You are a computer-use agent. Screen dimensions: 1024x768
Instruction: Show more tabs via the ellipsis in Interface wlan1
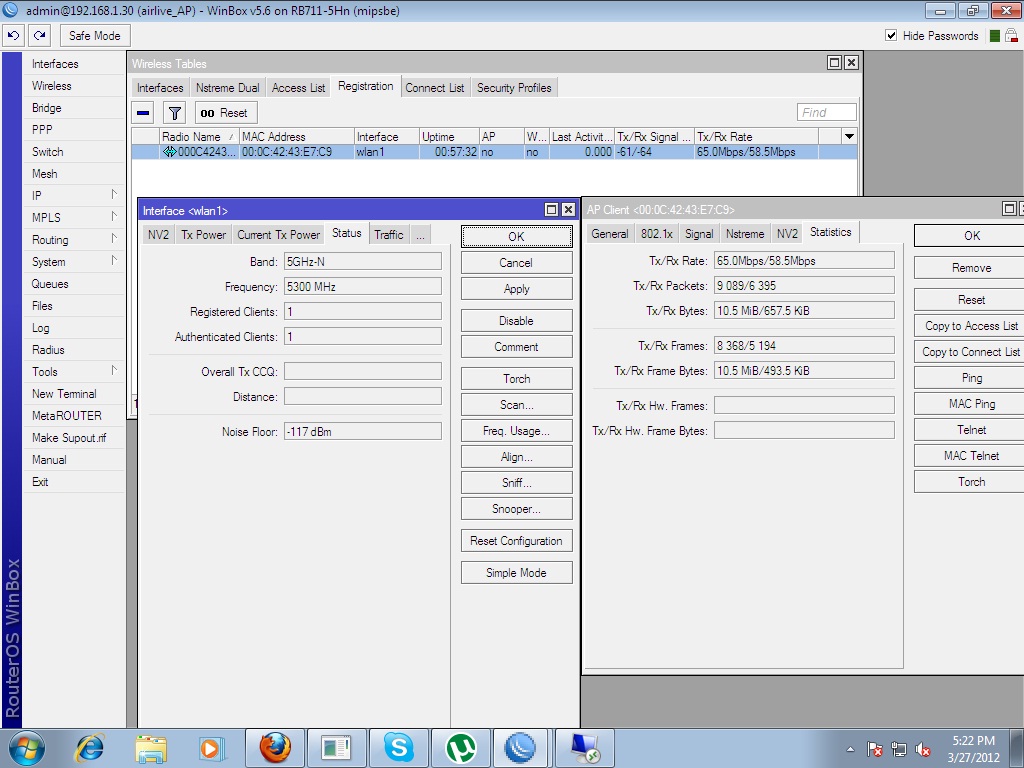421,234
